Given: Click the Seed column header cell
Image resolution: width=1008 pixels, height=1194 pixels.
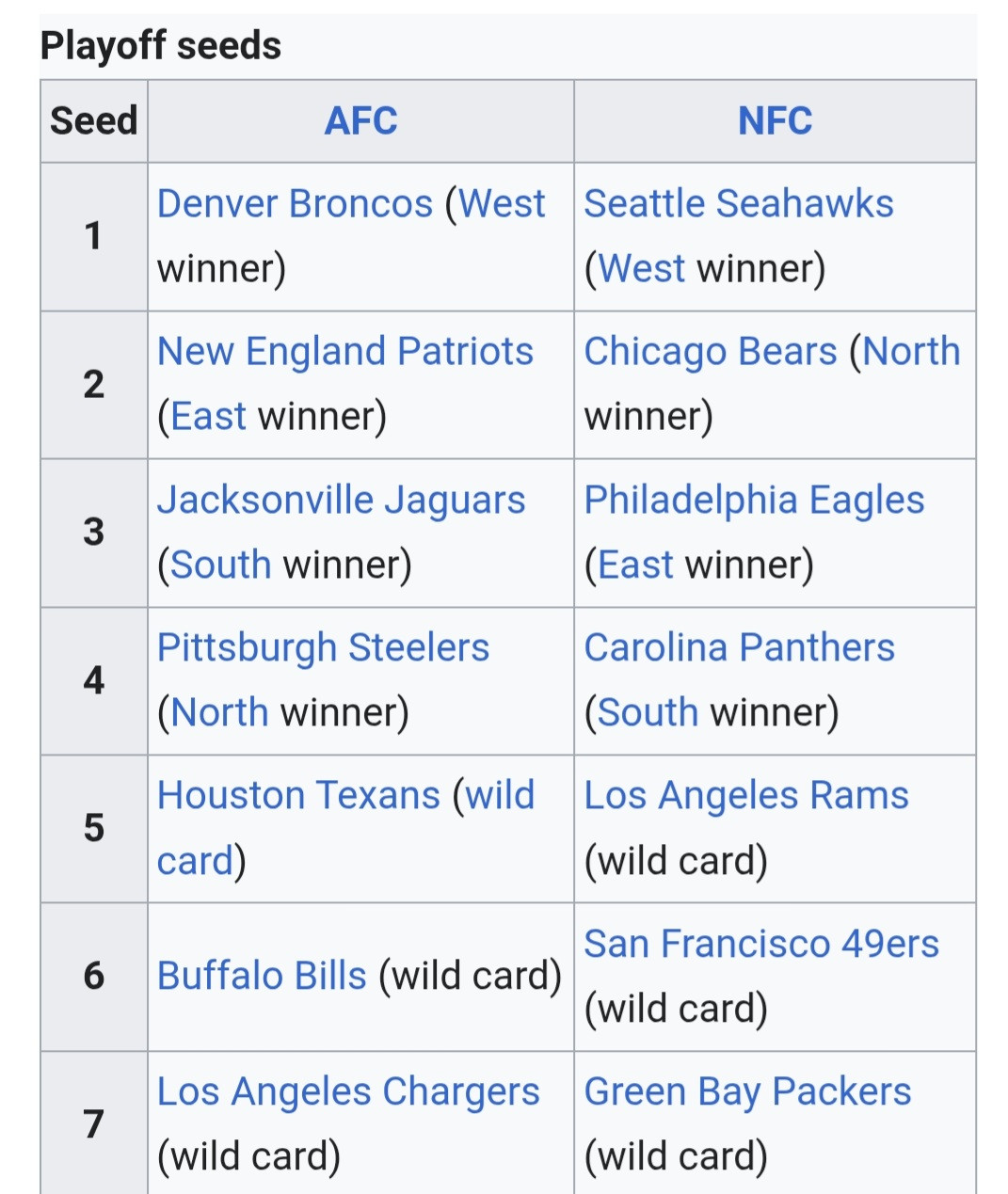Looking at the screenshot, I should 94,121.
